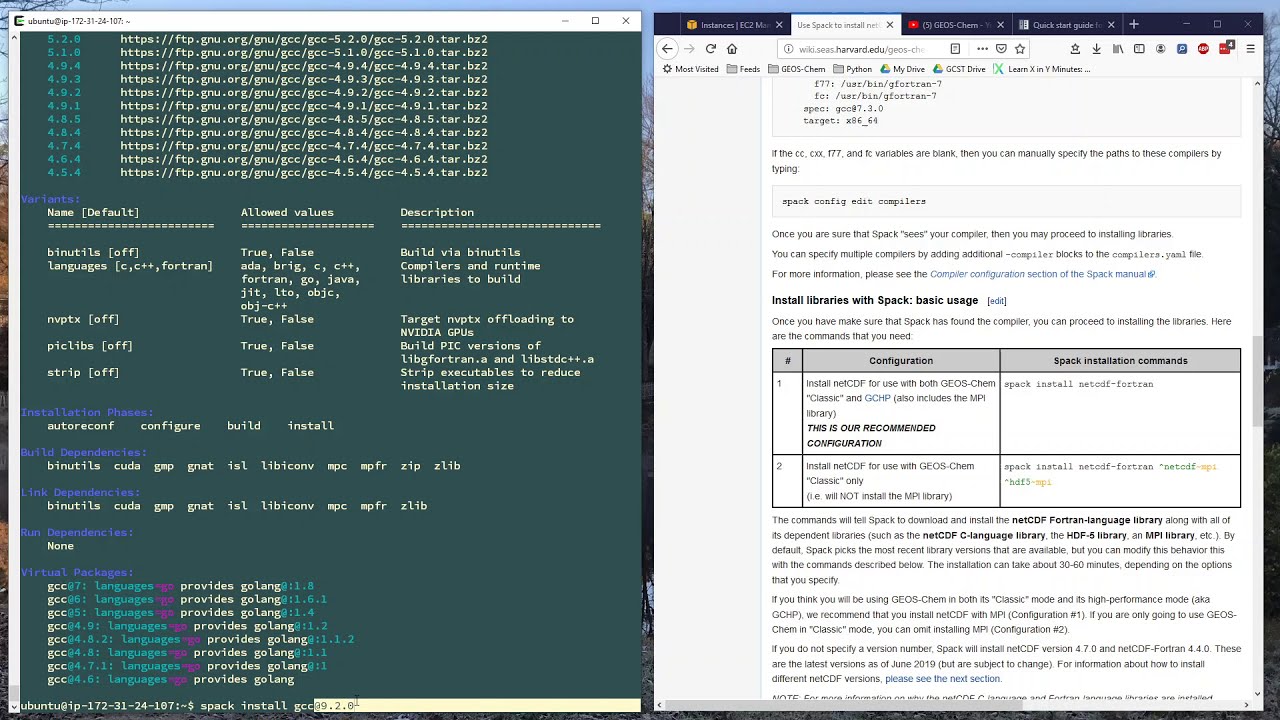Click the Firefox forward arrow
Image resolution: width=1280 pixels, height=720 pixels.
pos(689,48)
